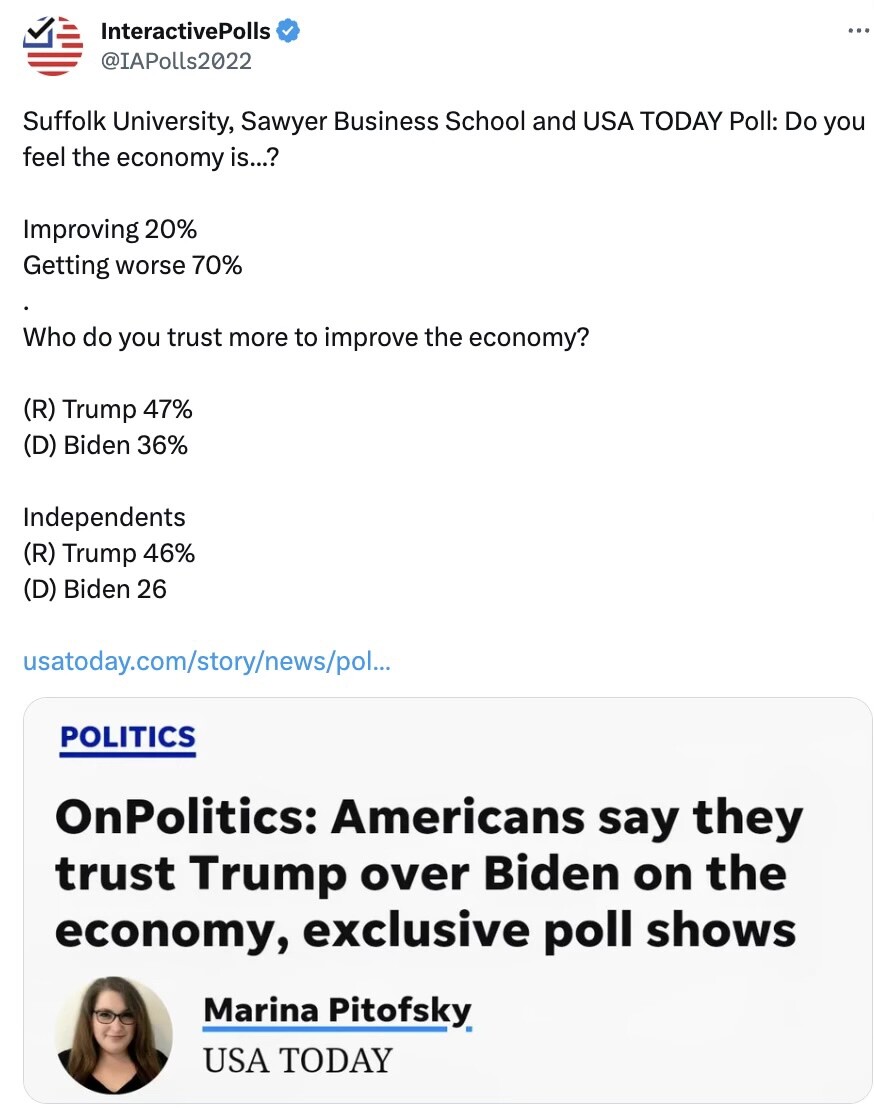Click the '(R) Trump 47%' line
874x1116 pixels.
click(x=107, y=409)
